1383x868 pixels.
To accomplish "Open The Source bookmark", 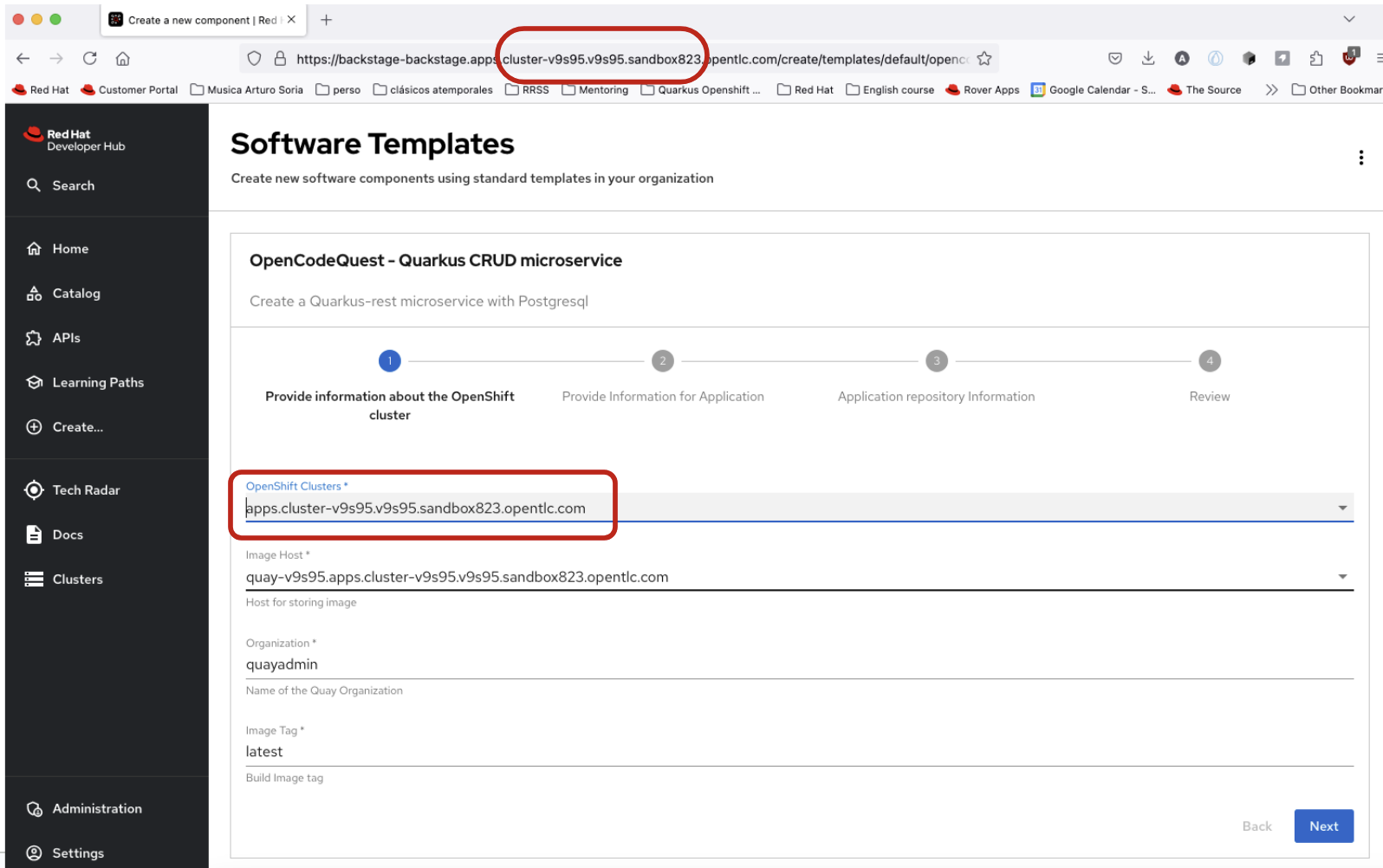I will [x=1204, y=90].
